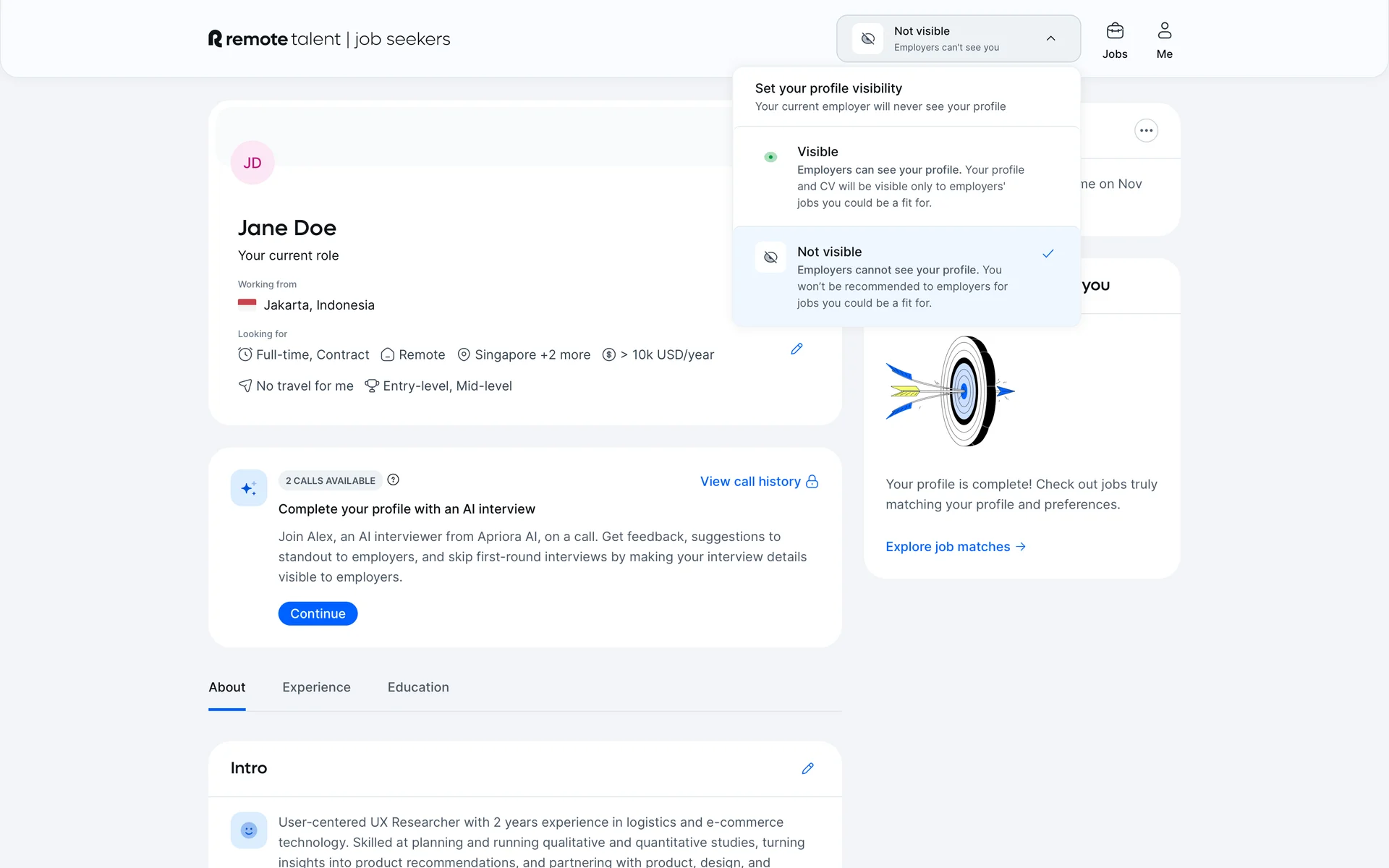Open the Me profile icon
1389x868 pixels.
1164,32
